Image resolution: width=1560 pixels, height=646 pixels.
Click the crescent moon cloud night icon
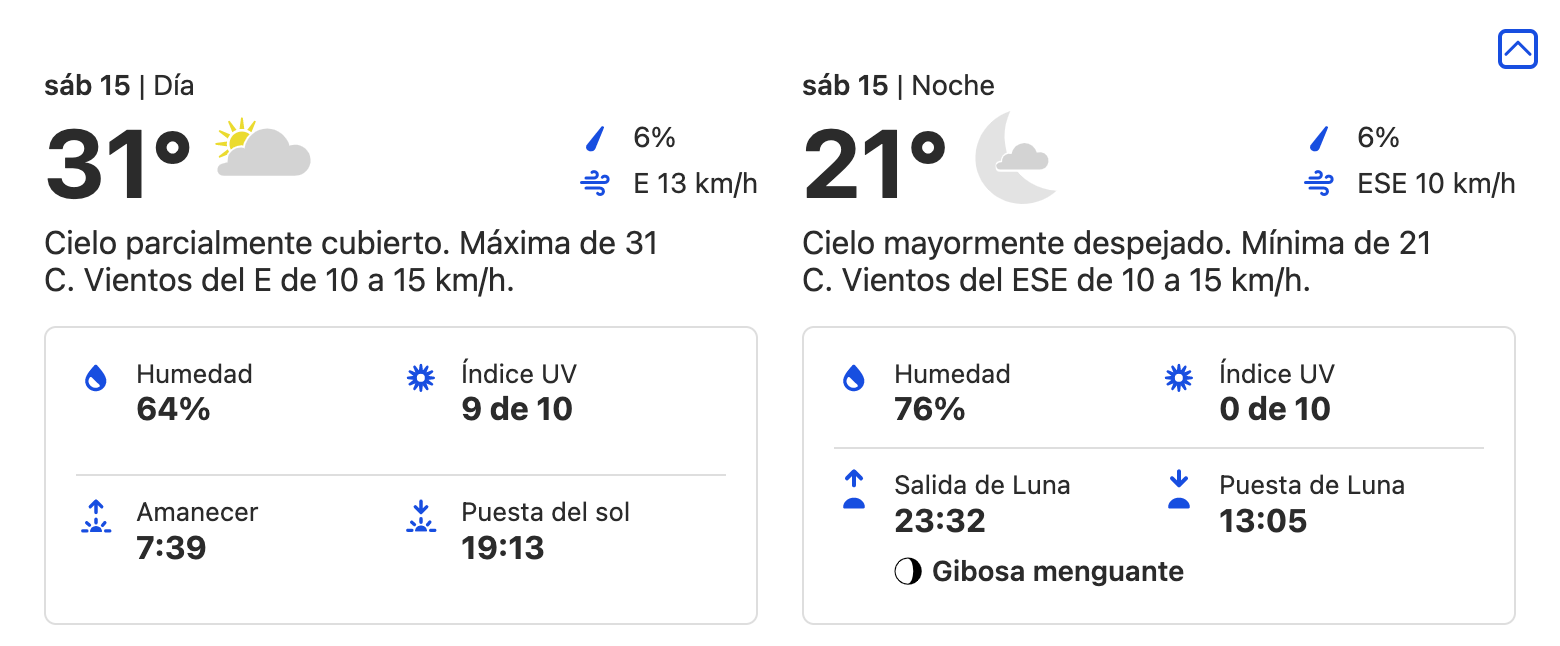[x=1016, y=157]
